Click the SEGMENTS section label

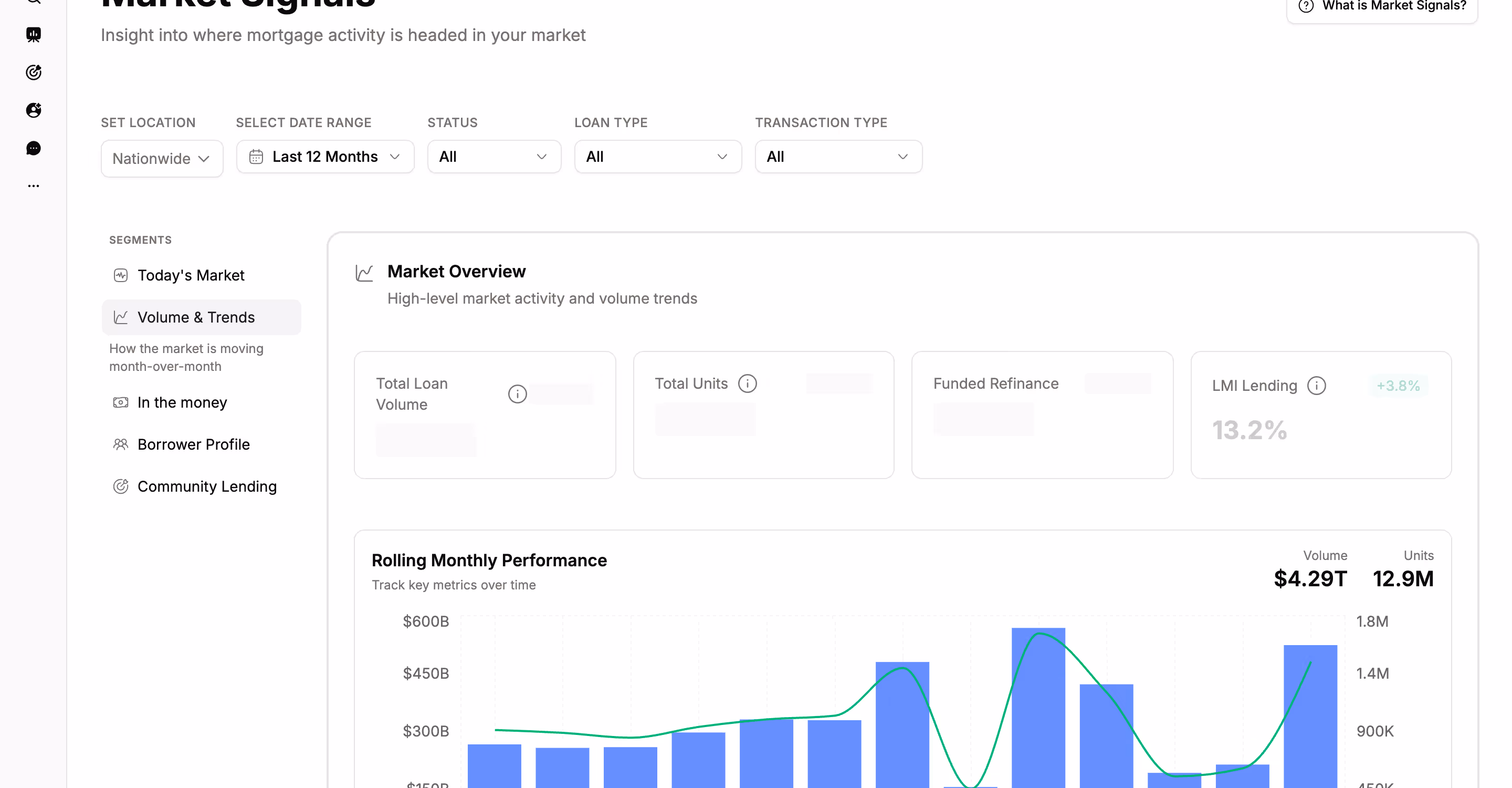[140, 240]
